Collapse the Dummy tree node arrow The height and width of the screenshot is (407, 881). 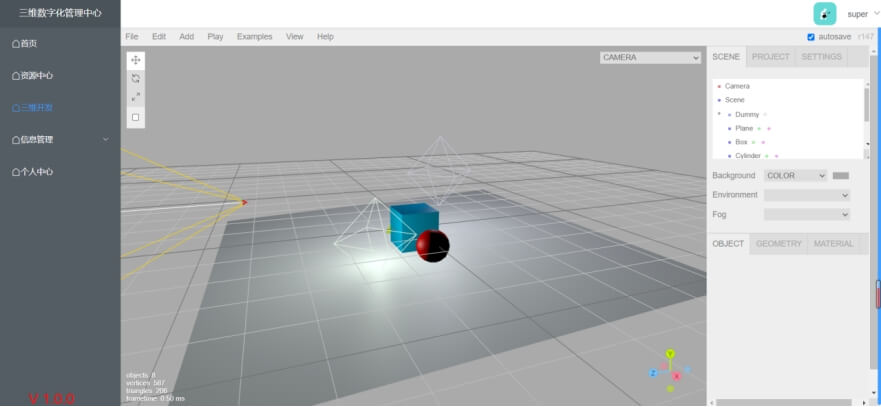pos(719,114)
